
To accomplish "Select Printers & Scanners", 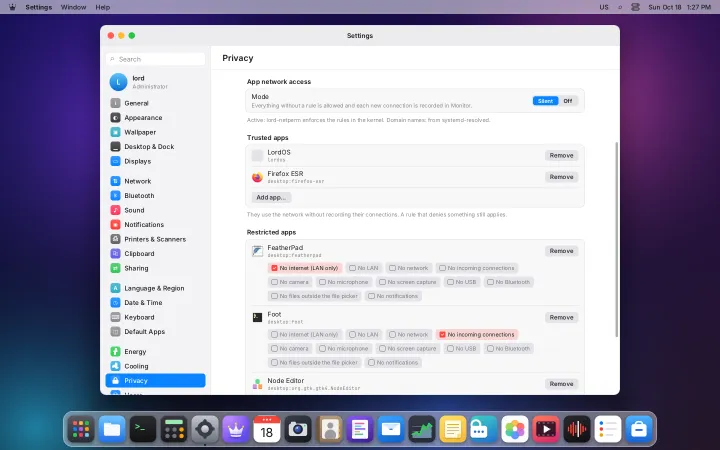I will point(155,239).
